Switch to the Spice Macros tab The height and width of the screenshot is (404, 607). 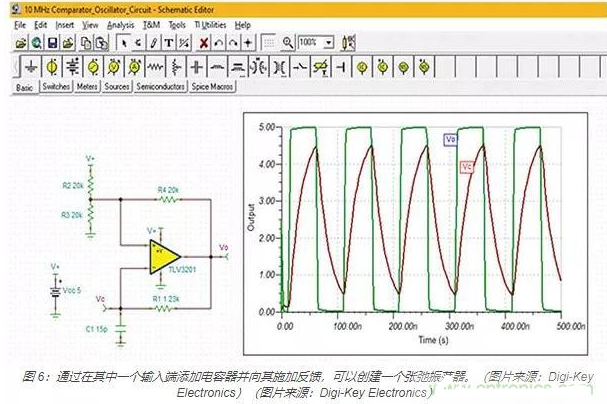pyautogui.click(x=212, y=86)
